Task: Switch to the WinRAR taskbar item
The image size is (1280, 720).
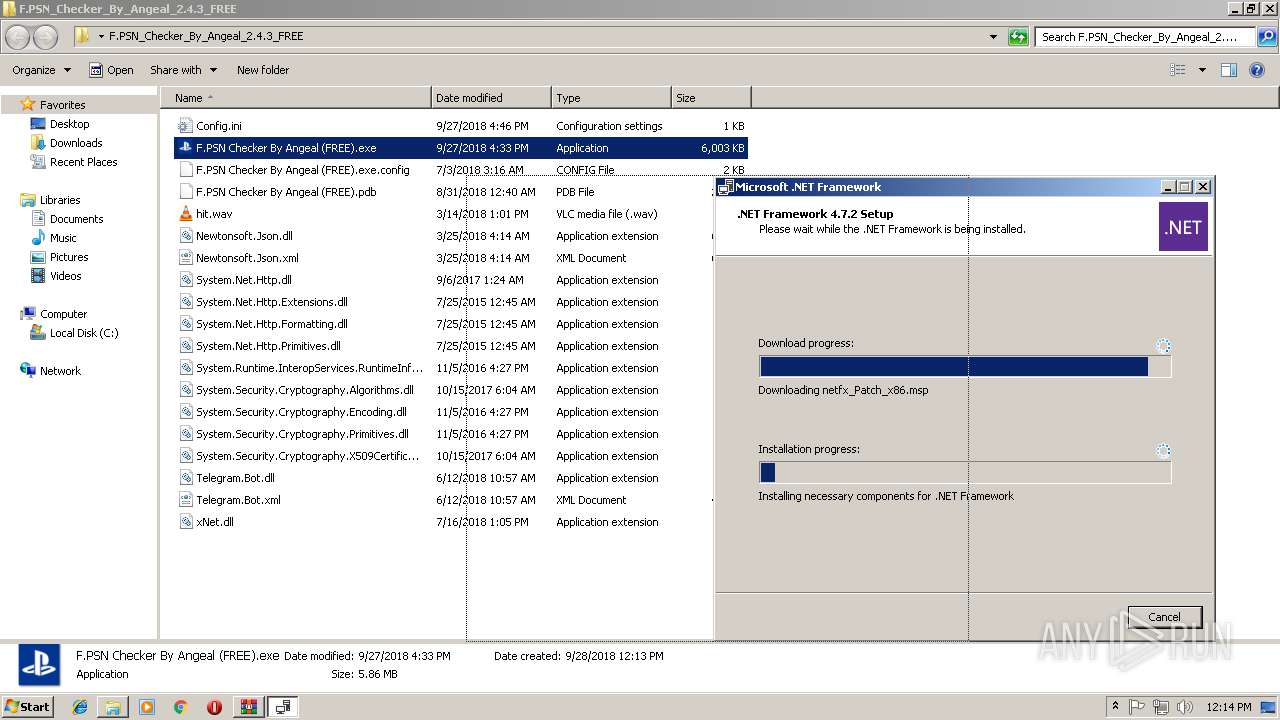Action: click(x=248, y=707)
